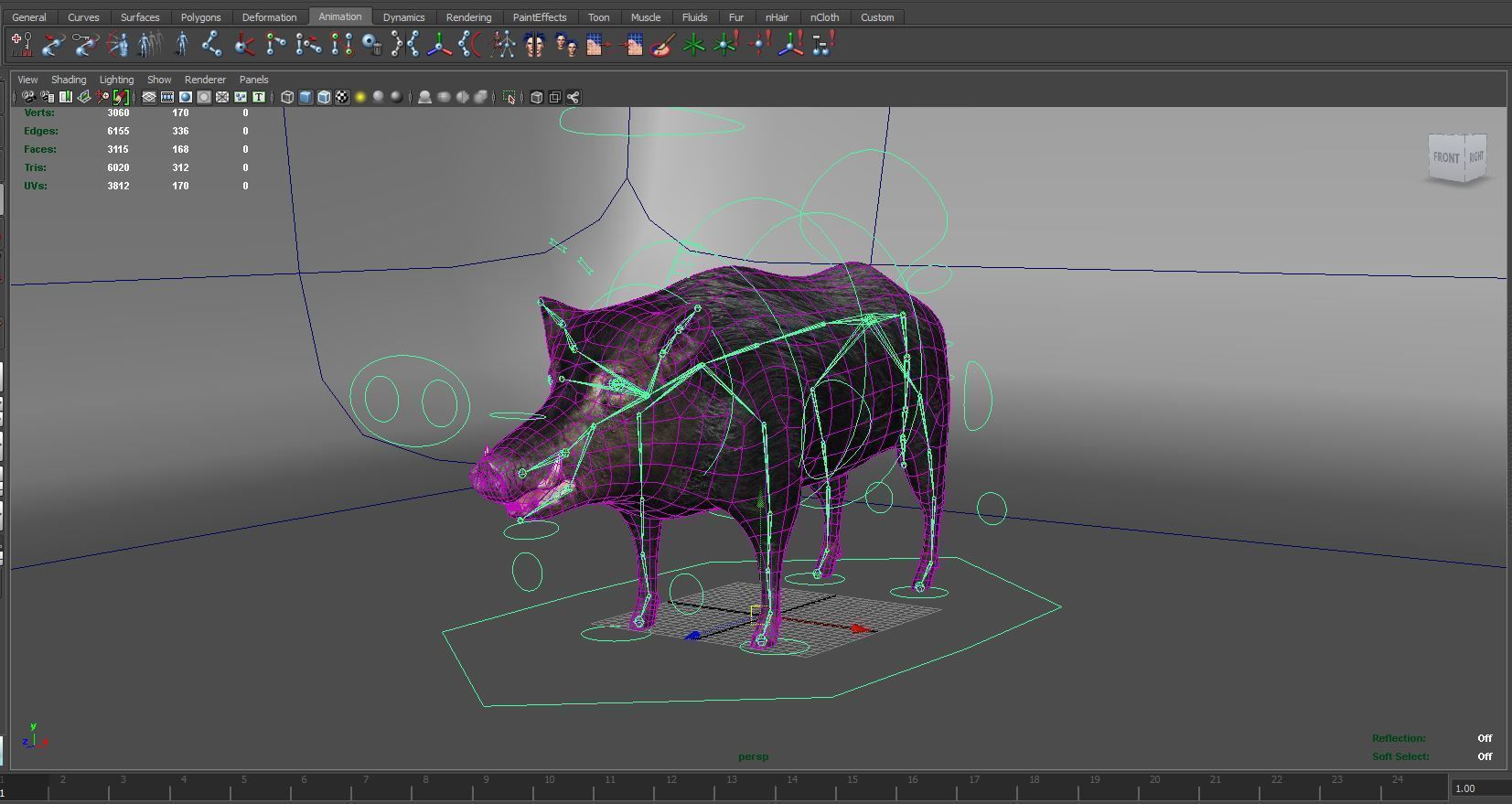Click the Orient Joint axis icon
The width and height of the screenshot is (1512, 804).
point(438,44)
